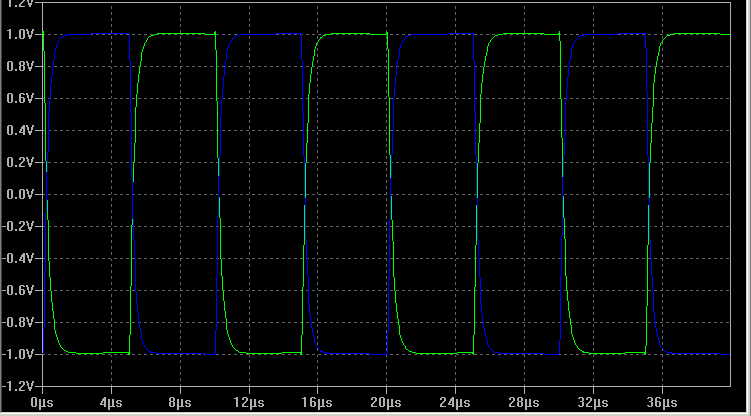
Task: Click the 4µs time axis label
Action: click(x=111, y=403)
